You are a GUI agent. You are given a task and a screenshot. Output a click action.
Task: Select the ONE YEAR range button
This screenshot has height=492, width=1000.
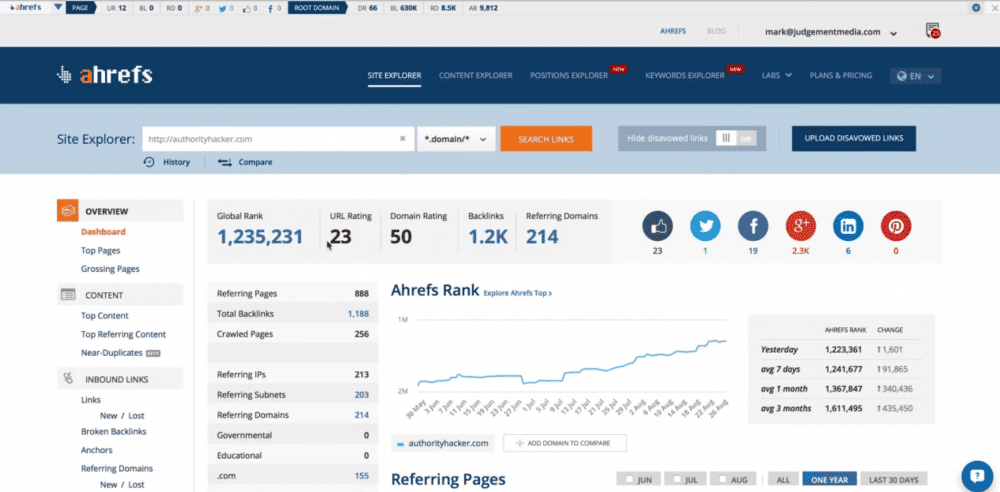click(829, 479)
